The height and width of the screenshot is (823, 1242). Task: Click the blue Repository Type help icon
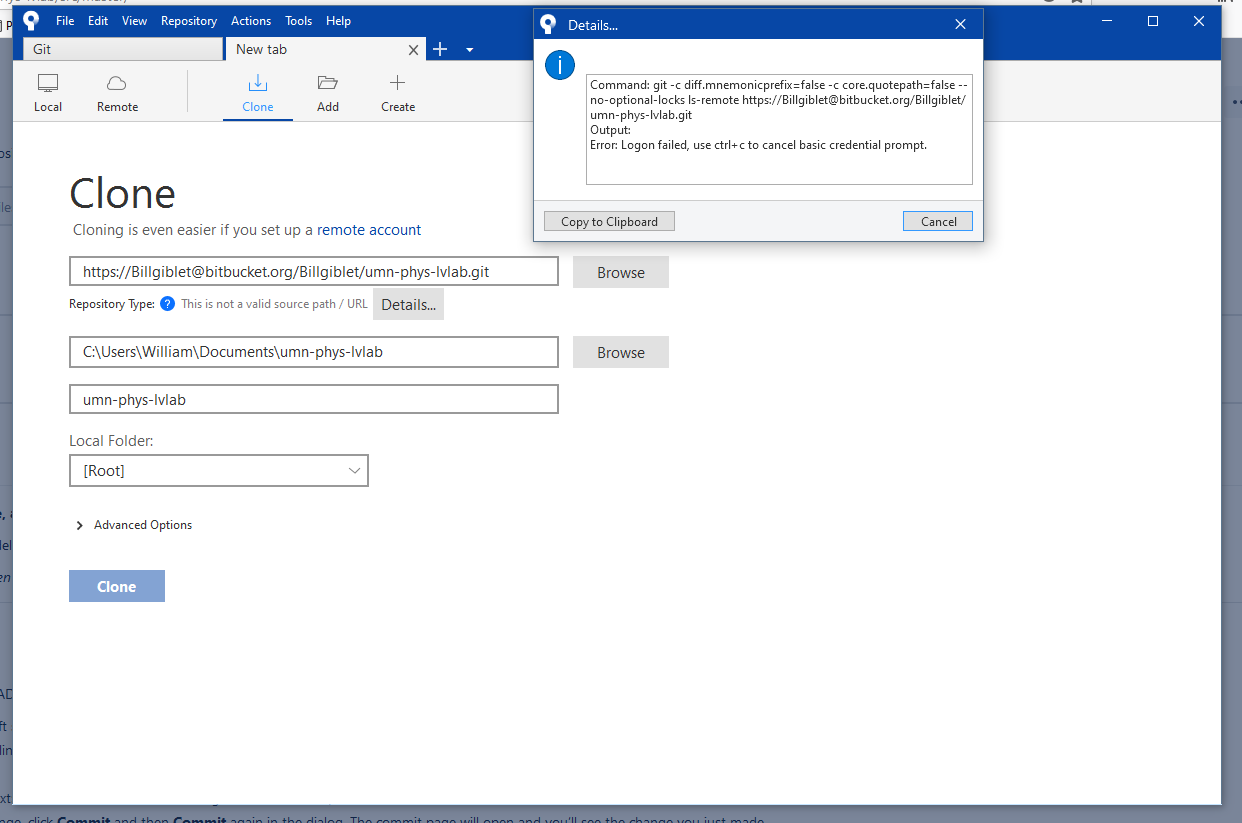[x=167, y=304]
